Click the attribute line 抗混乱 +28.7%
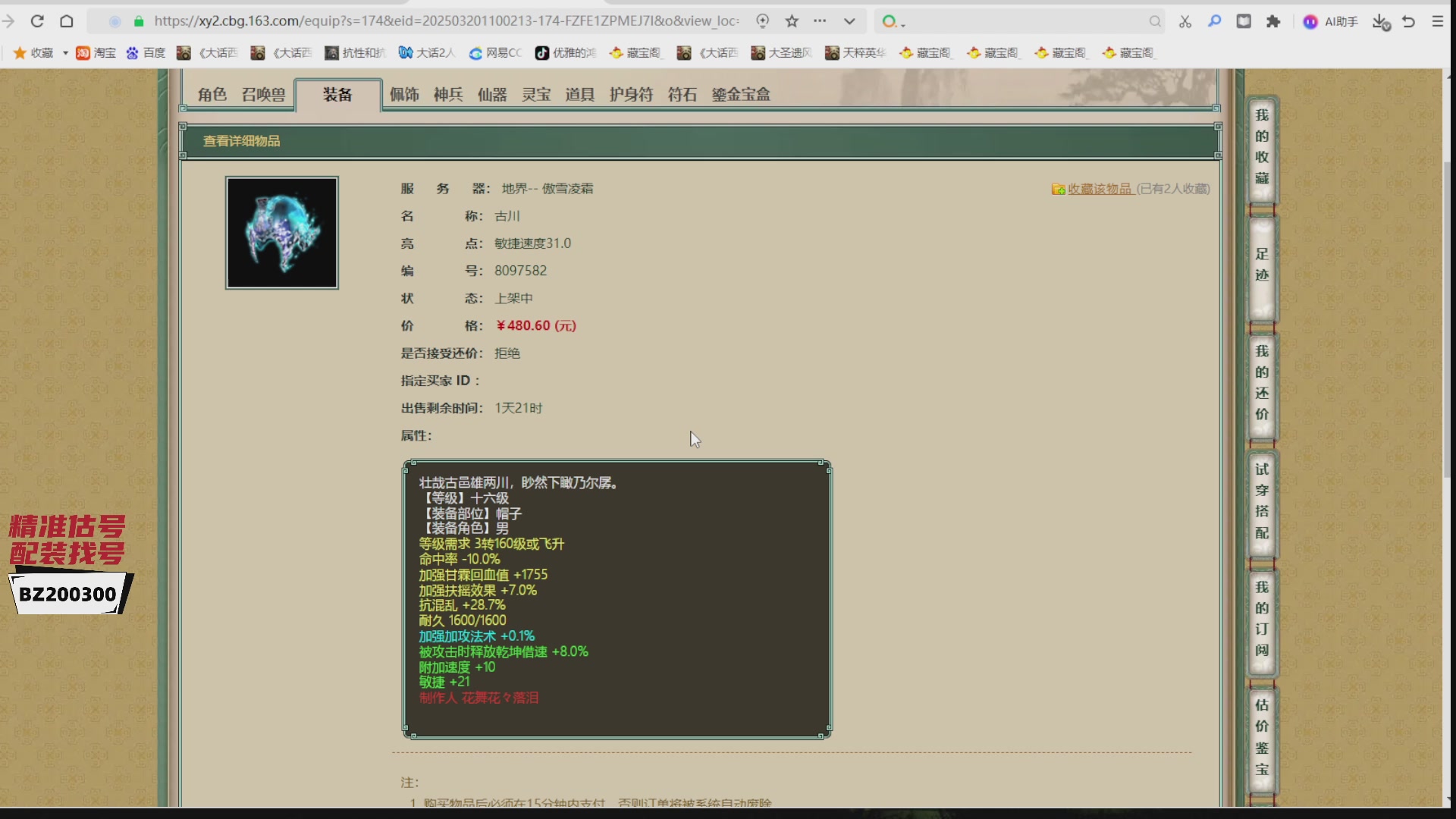Image resolution: width=1456 pixels, height=819 pixels. pyautogui.click(x=462, y=605)
